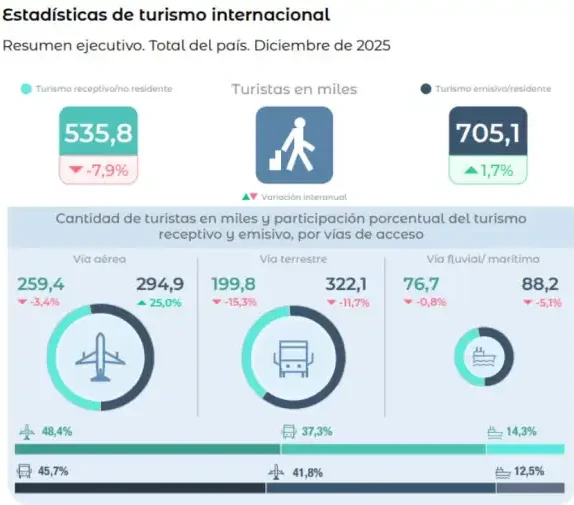Click the Variación interanual legend arrows

(x=250, y=197)
